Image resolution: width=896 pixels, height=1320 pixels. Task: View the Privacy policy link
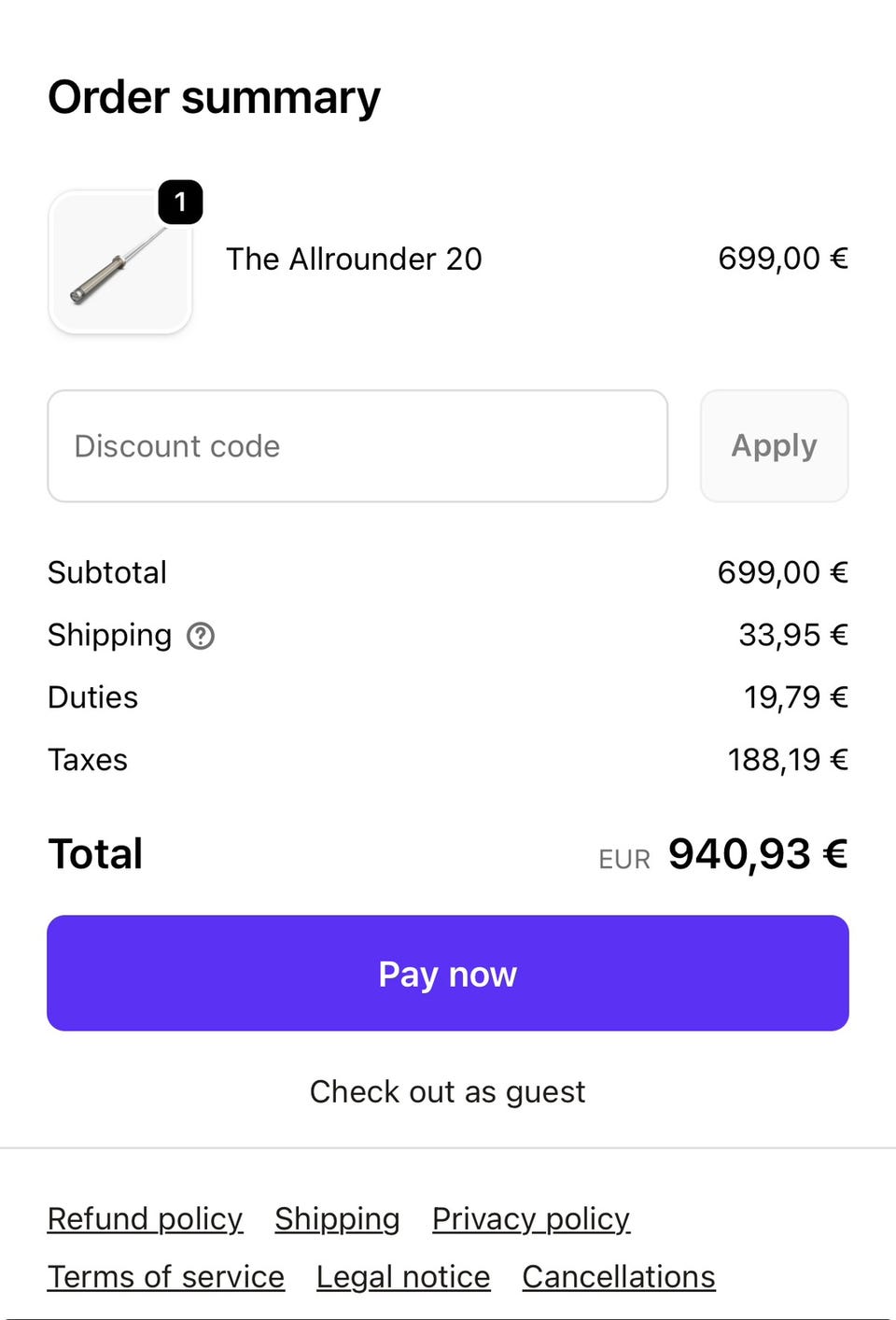click(x=531, y=1218)
